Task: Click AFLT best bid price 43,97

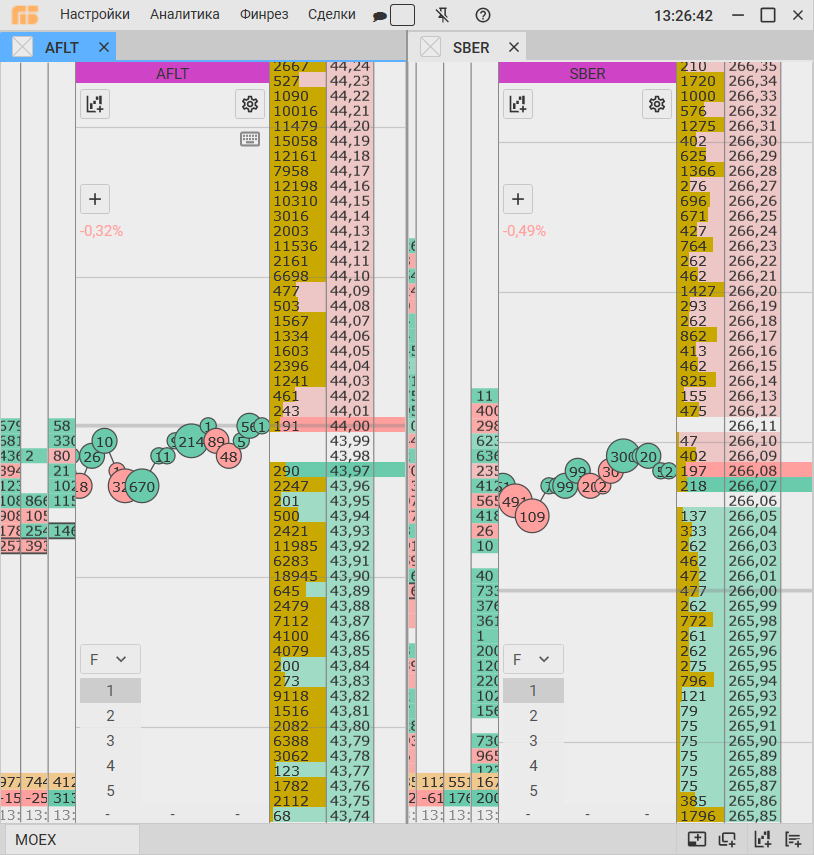Action: point(350,471)
